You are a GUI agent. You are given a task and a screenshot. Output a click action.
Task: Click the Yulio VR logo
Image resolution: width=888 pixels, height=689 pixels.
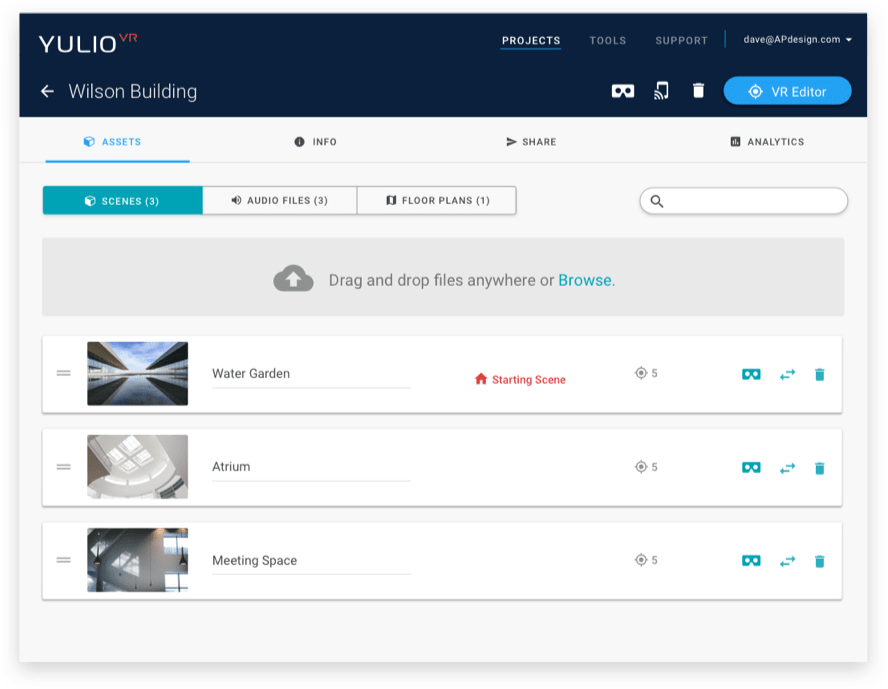(88, 44)
